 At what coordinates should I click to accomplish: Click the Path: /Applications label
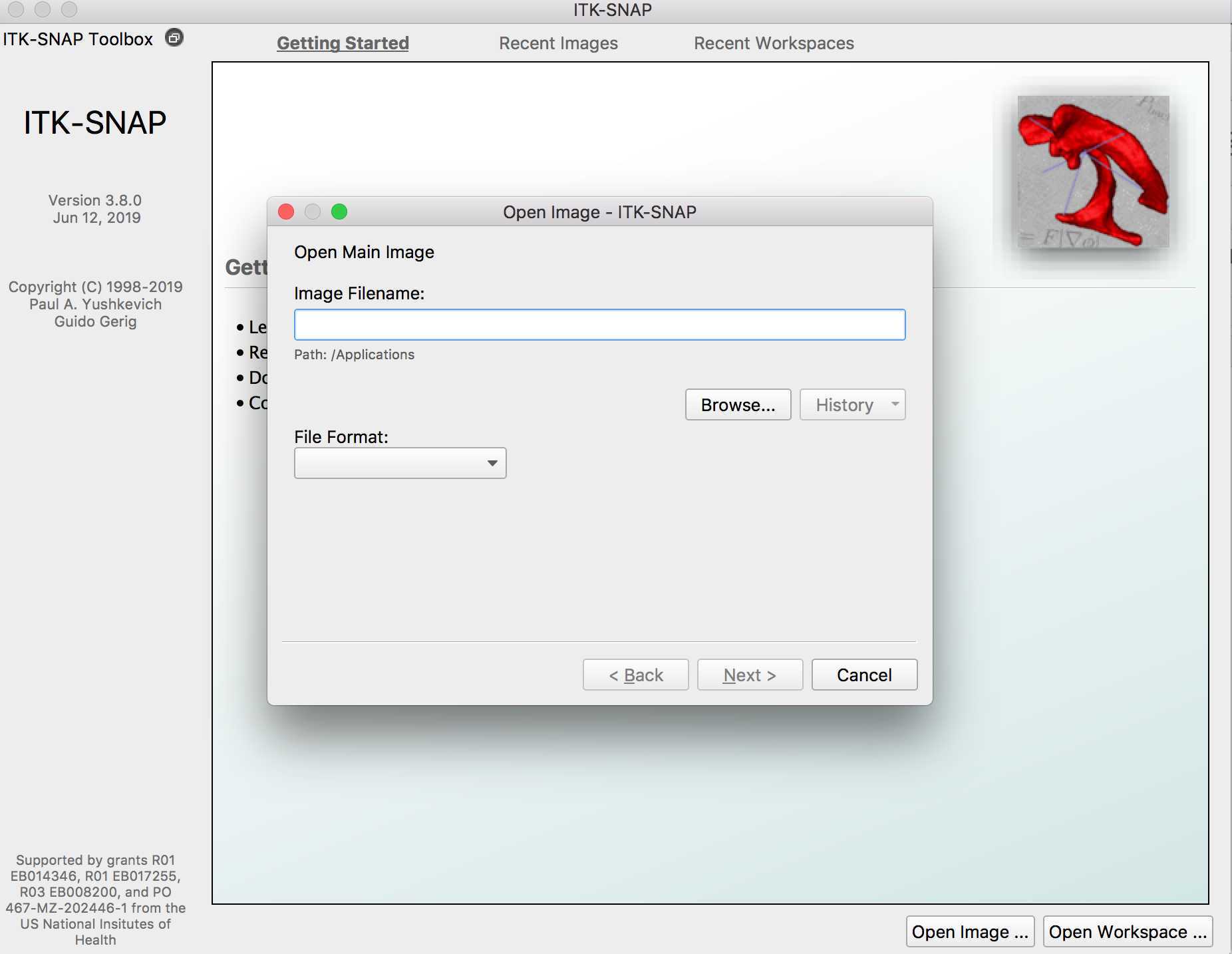[354, 355]
